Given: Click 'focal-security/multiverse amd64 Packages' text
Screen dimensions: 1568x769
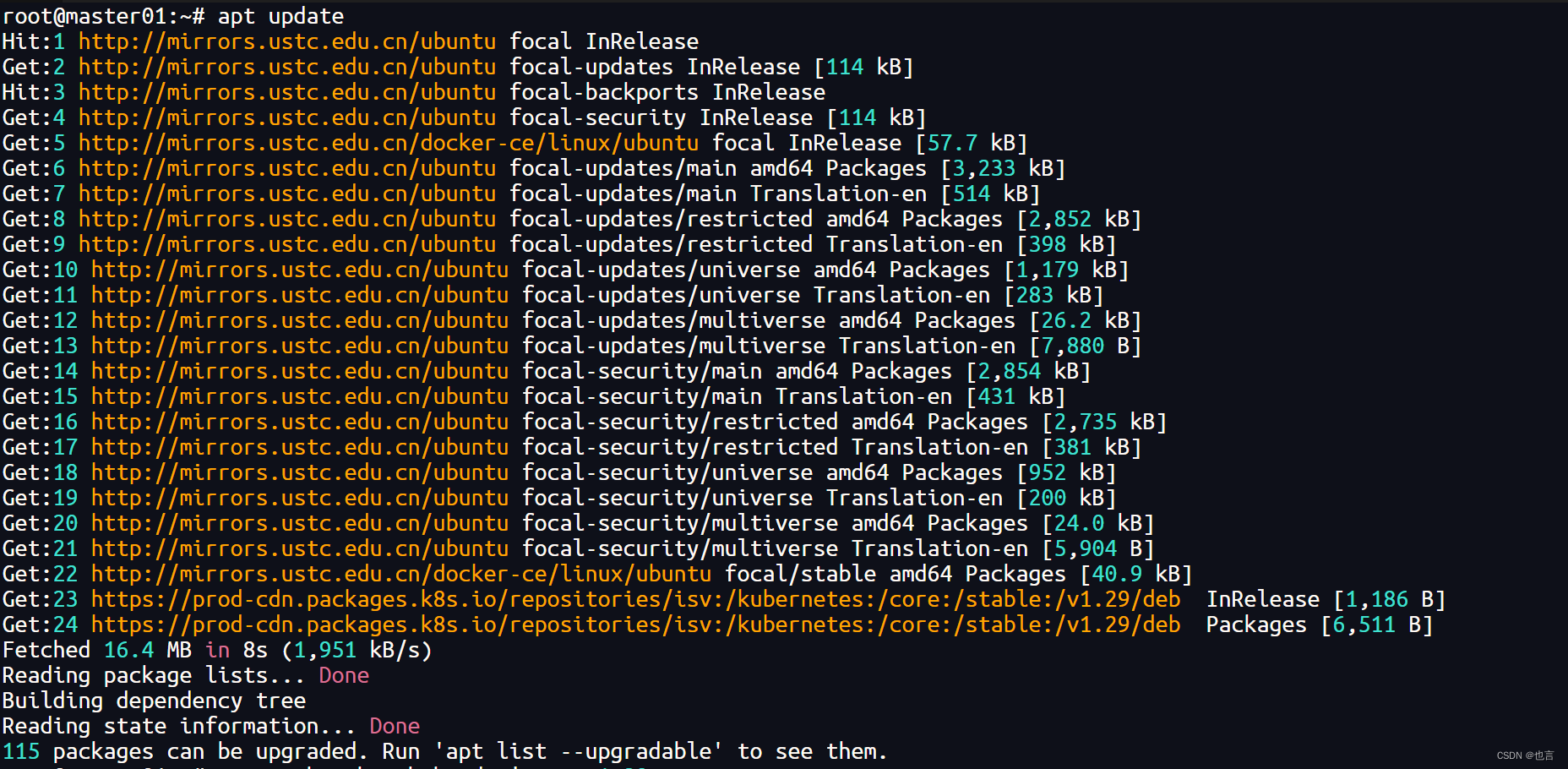Looking at the screenshot, I should 775,523.
